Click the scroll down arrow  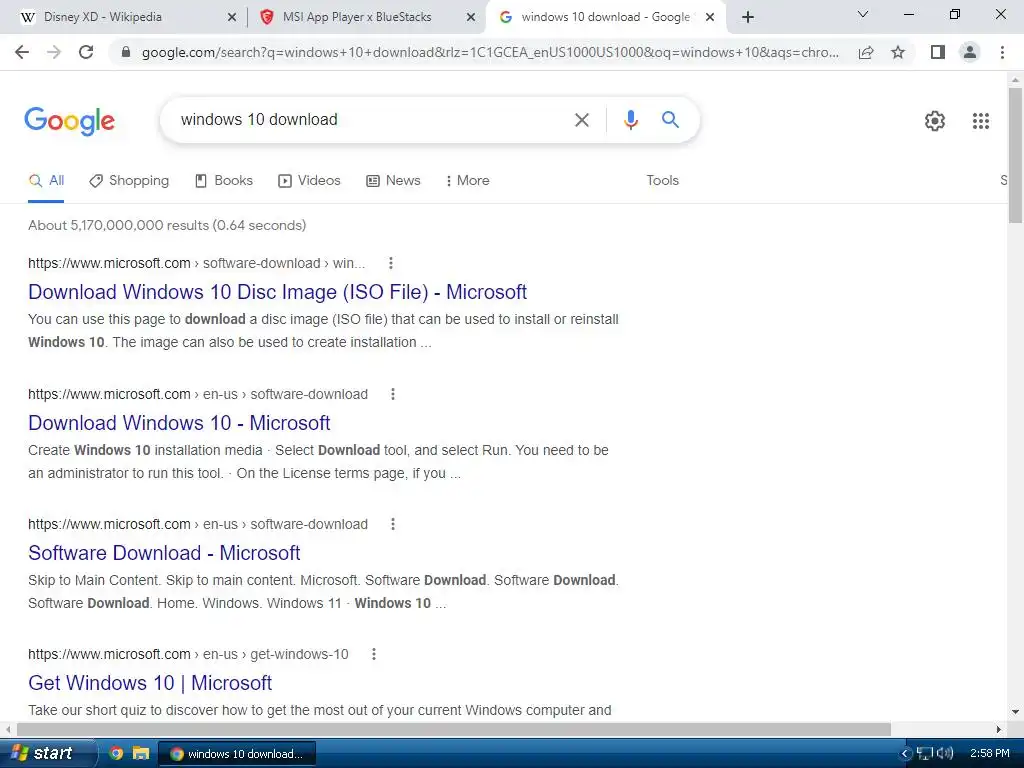(x=1015, y=711)
